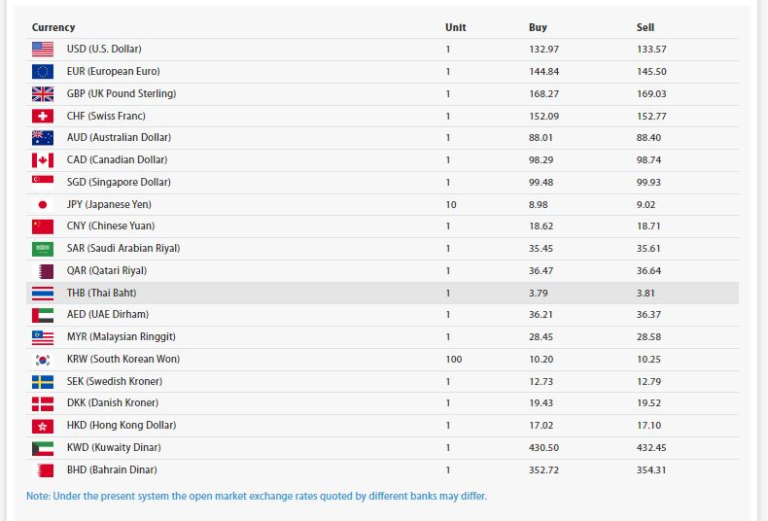Click the Swiss Franc flag icon

(42, 116)
